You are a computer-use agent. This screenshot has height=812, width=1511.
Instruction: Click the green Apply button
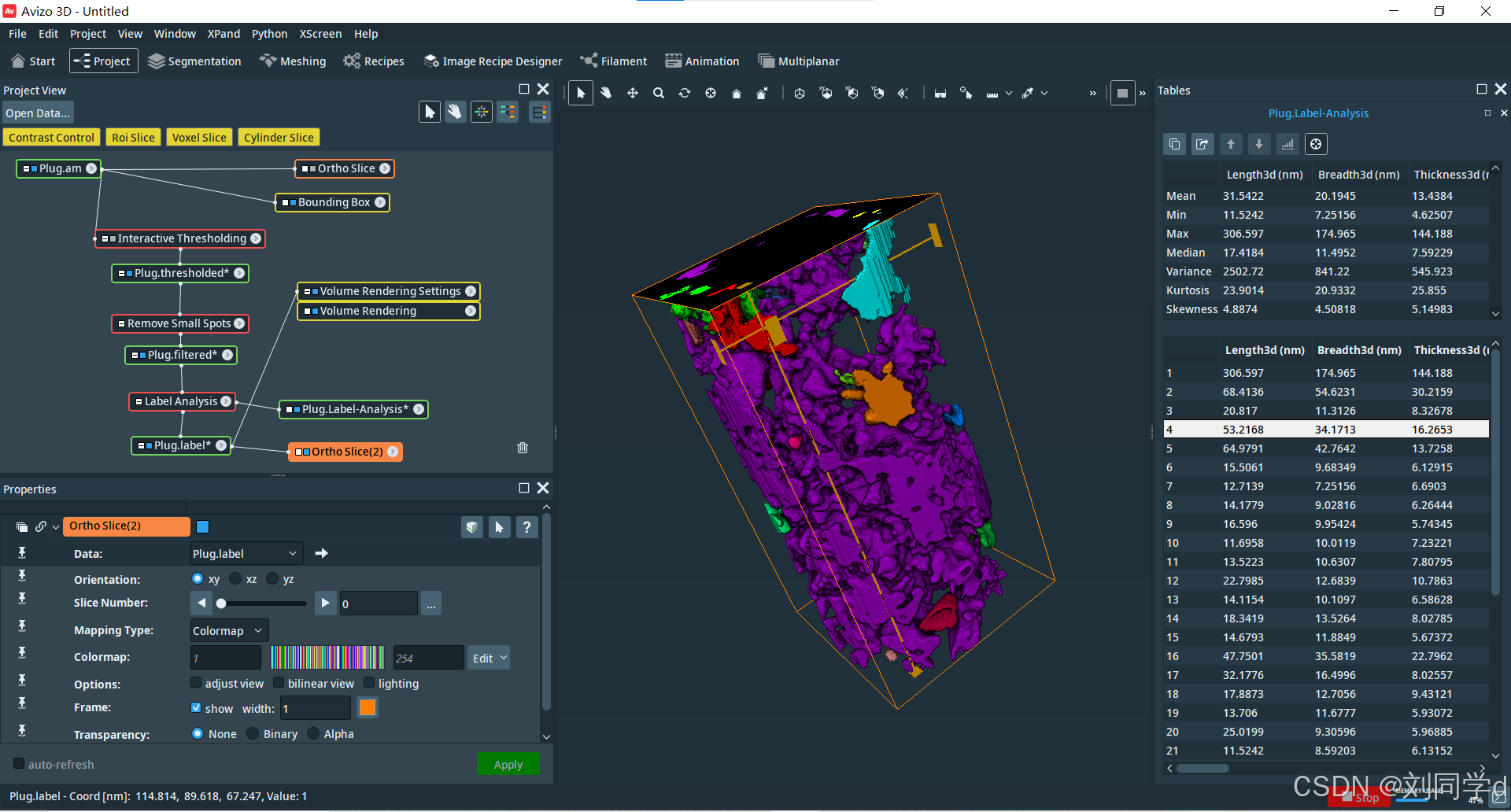[508, 764]
